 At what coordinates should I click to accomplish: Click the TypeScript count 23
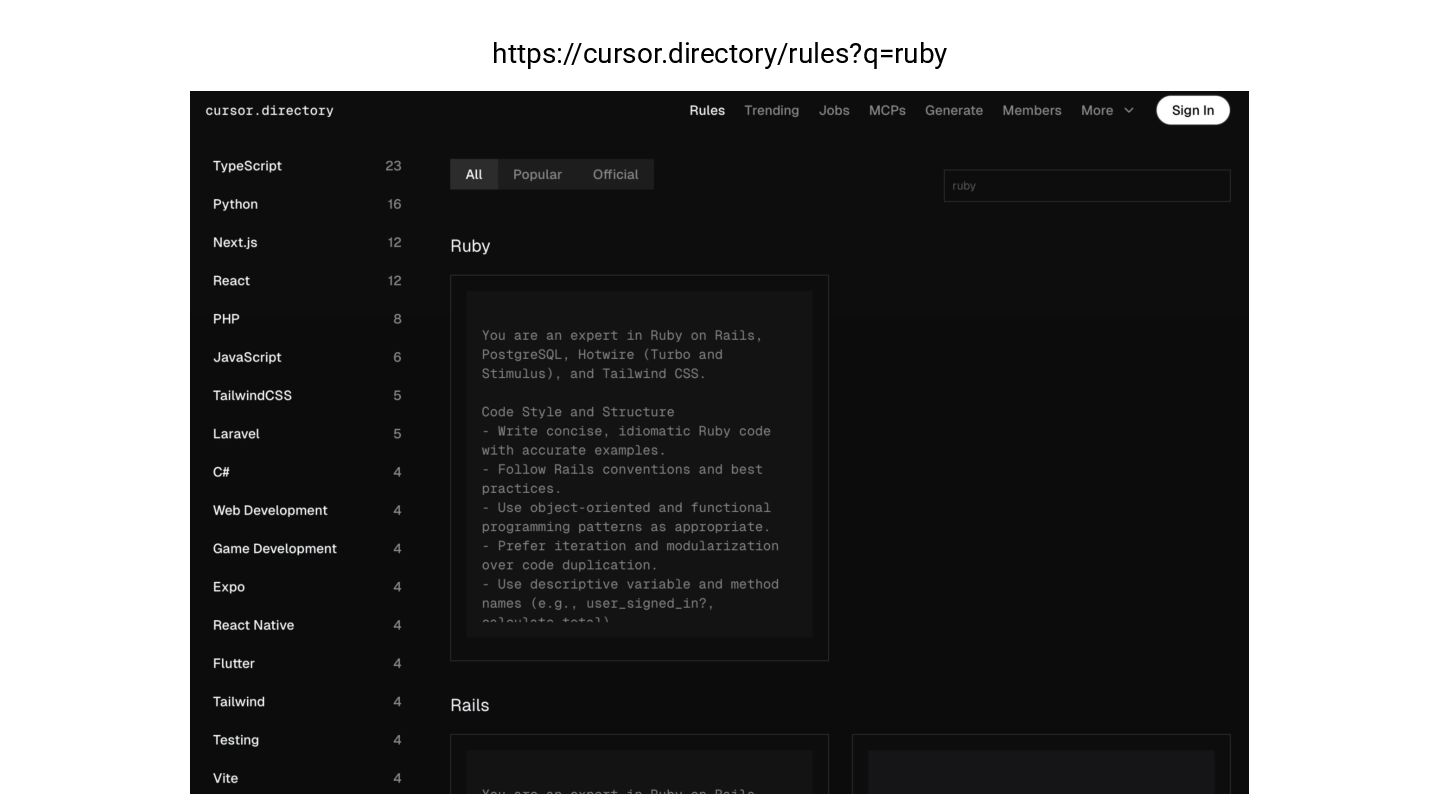click(x=393, y=166)
